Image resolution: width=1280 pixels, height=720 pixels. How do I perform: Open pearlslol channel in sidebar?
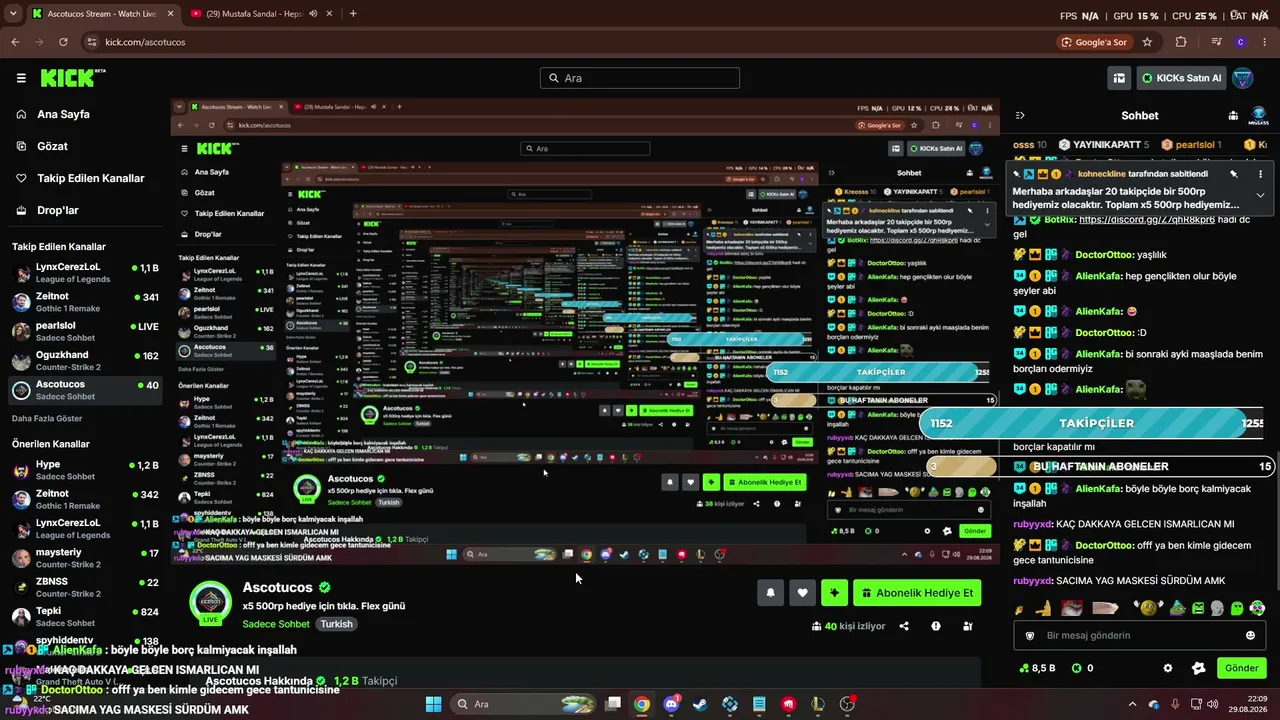85,331
